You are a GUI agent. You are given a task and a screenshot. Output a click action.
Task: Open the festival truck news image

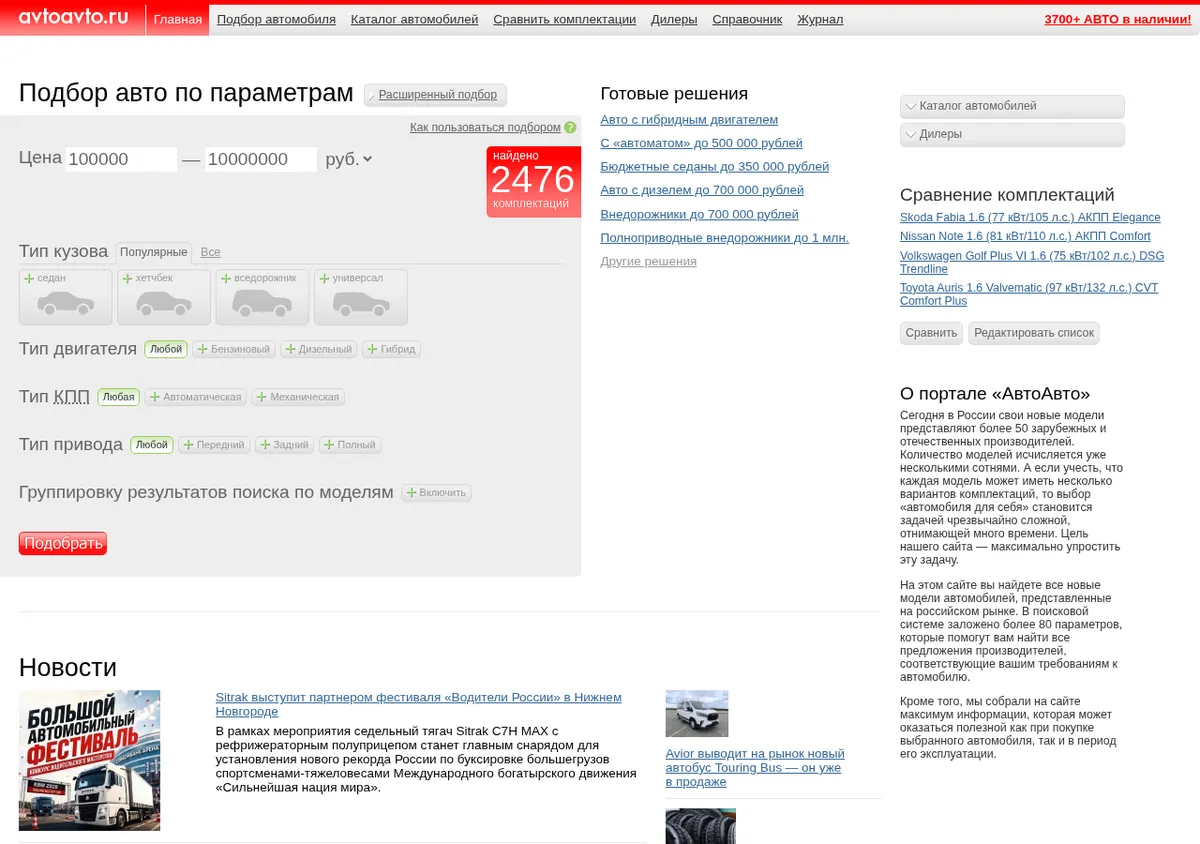(x=90, y=760)
